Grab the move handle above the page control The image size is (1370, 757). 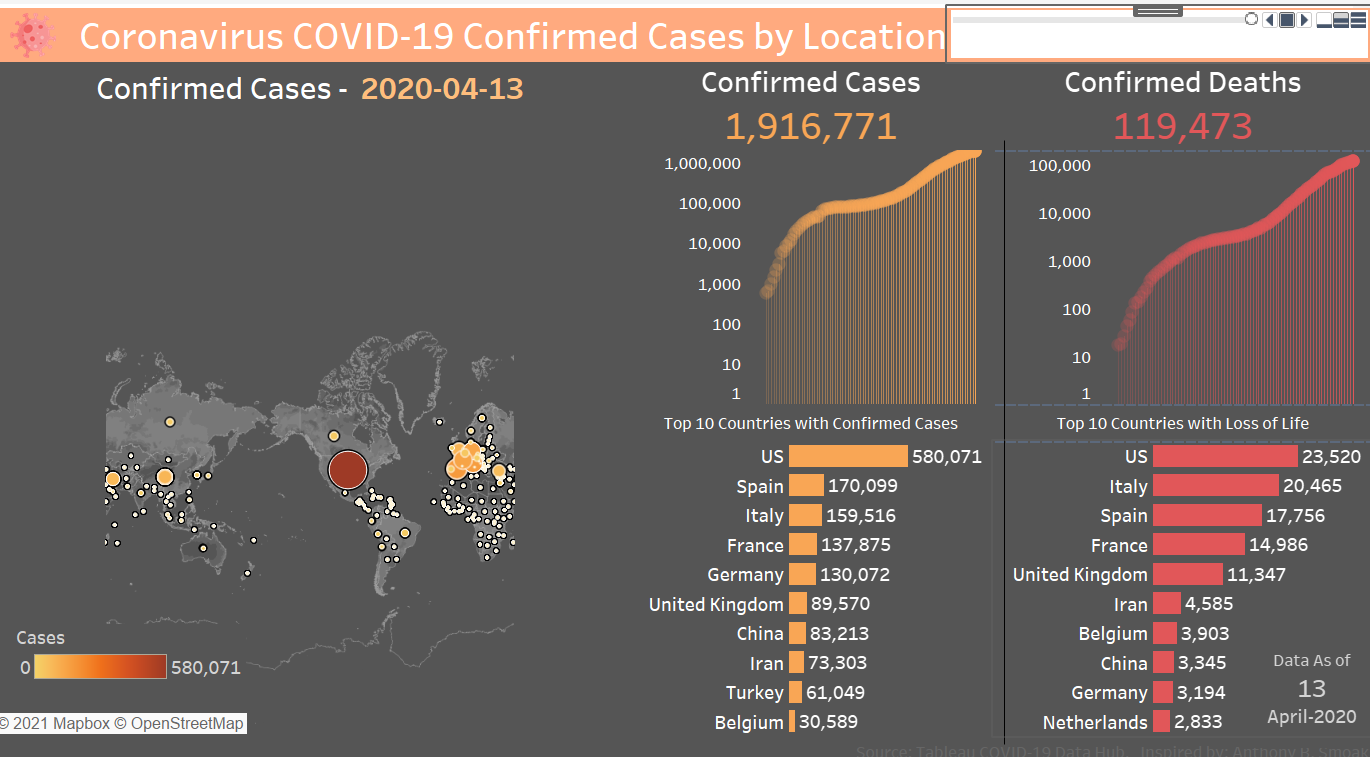(1158, 10)
